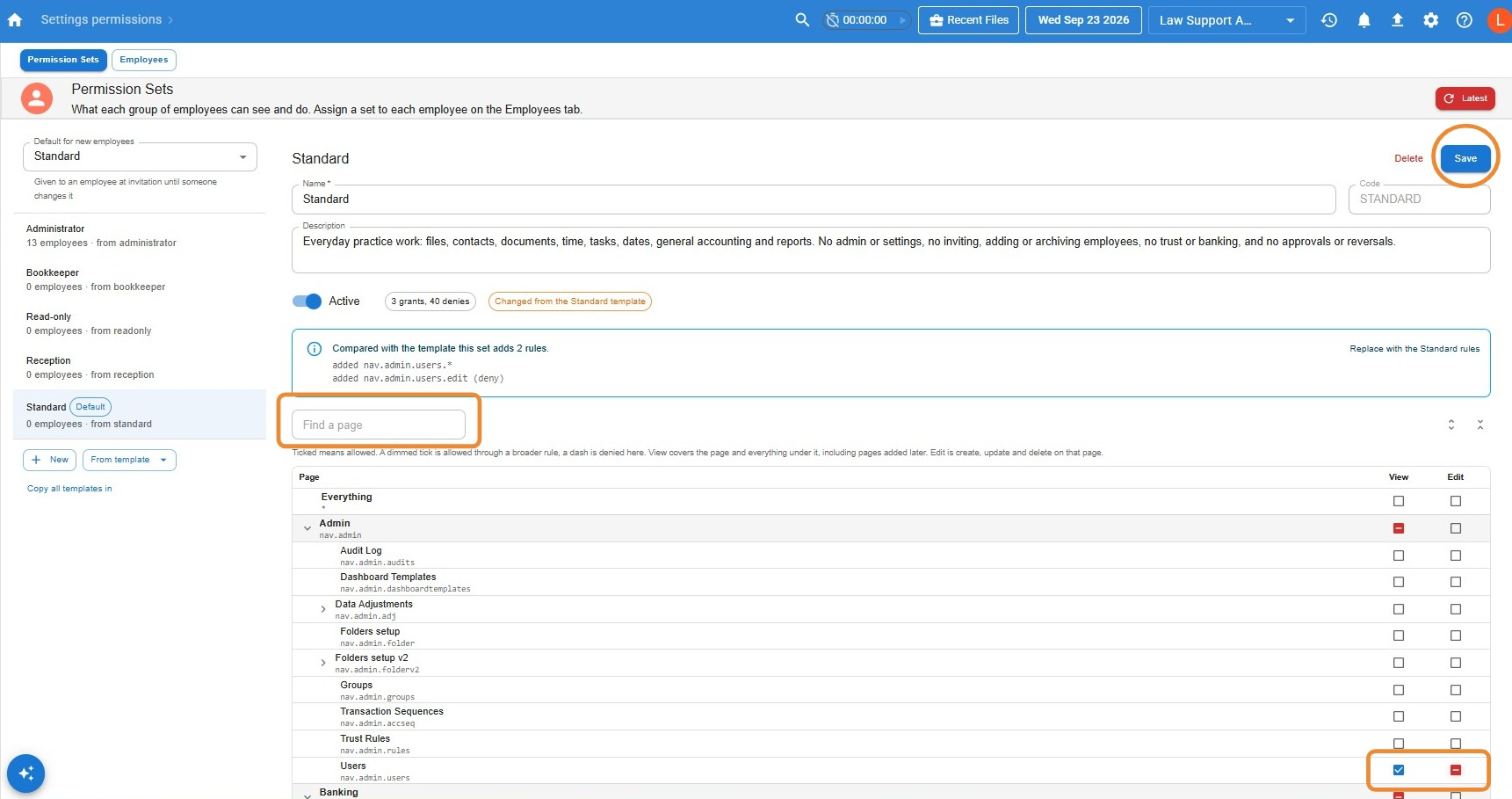Click the Save button

pyautogui.click(x=1465, y=158)
